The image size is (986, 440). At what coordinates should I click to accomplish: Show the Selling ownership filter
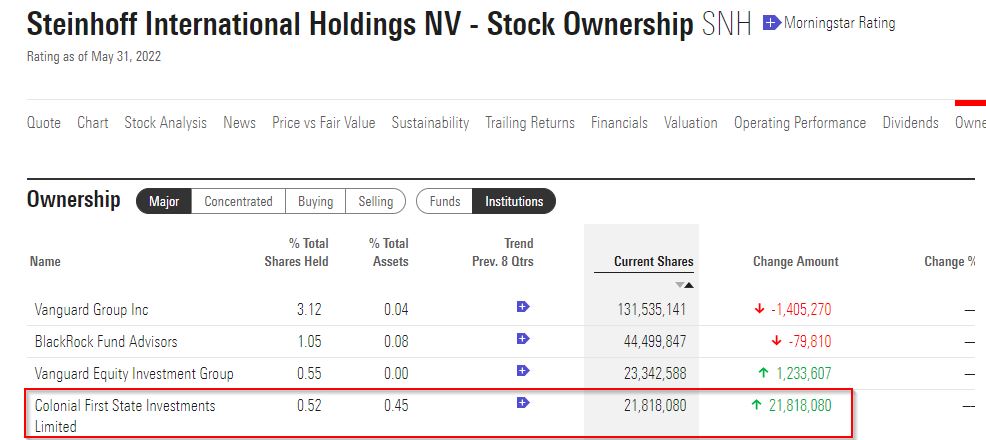375,201
